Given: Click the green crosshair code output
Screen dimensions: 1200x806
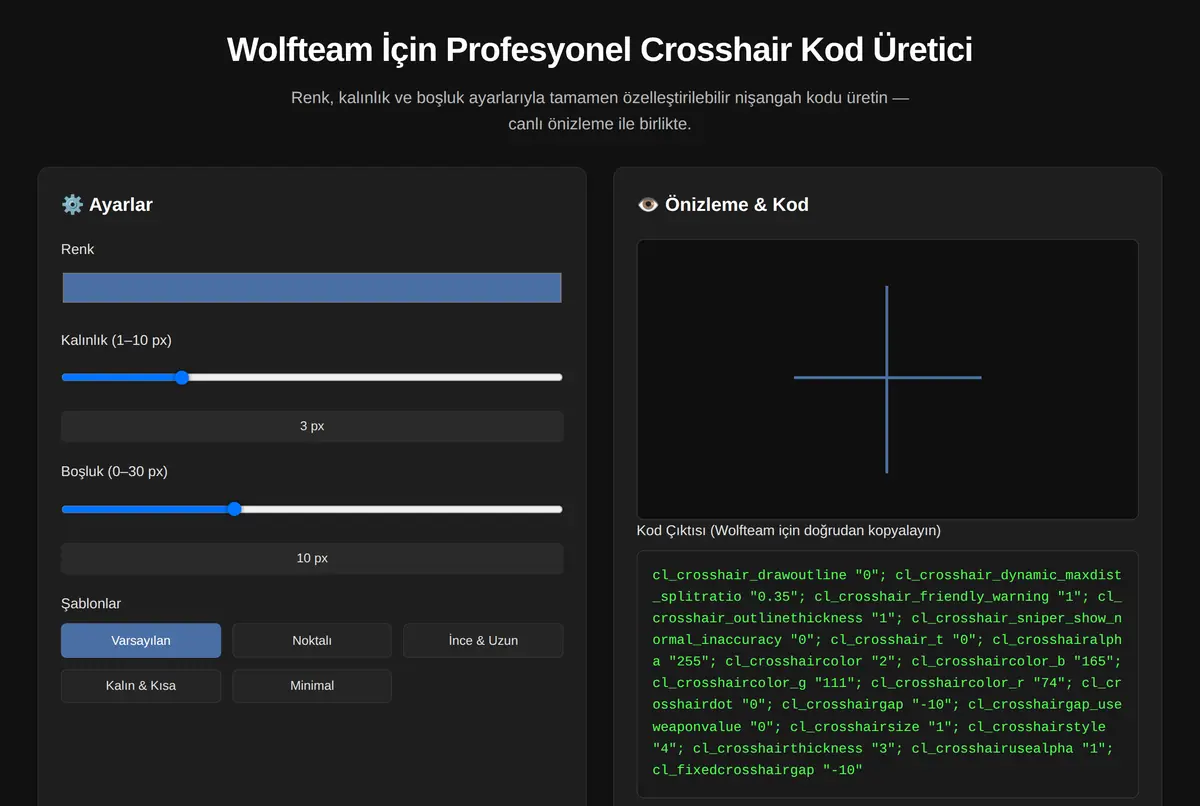Looking at the screenshot, I should pyautogui.click(x=887, y=673).
